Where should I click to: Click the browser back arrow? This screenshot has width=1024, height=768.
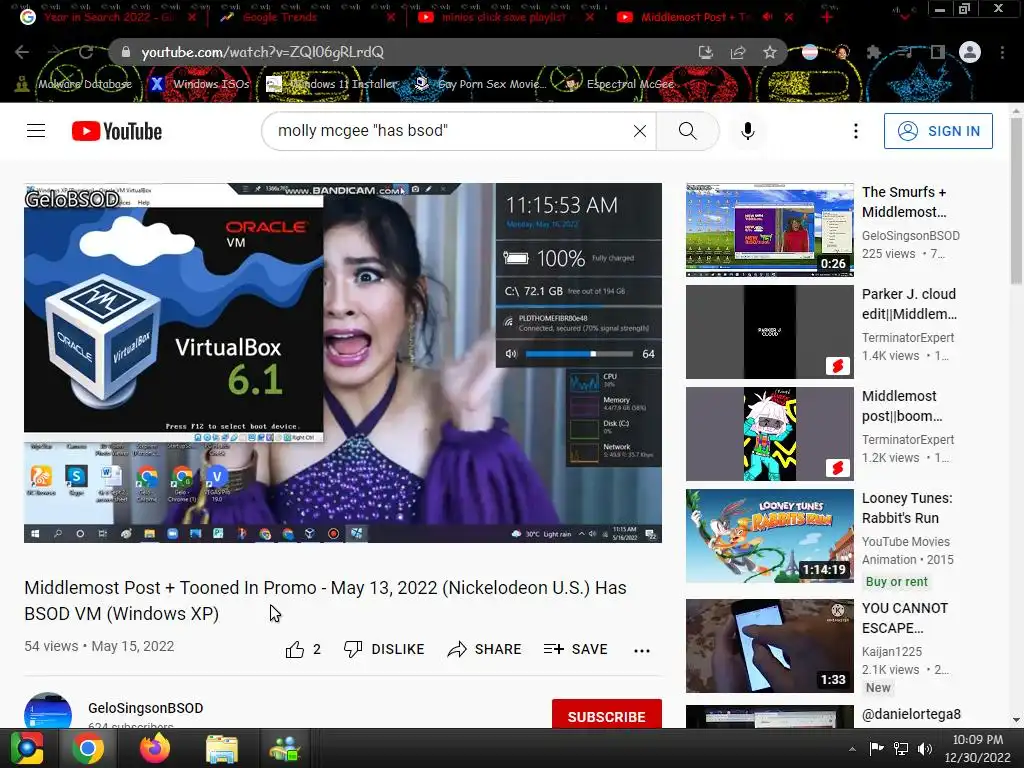(22, 52)
